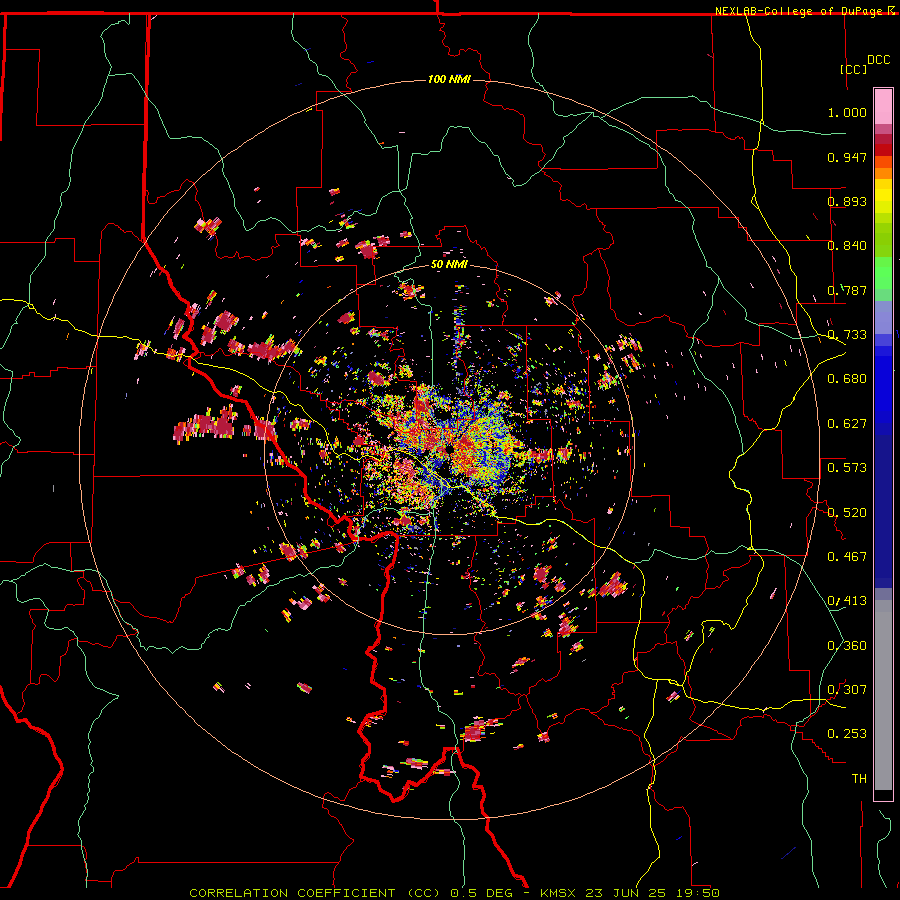Click the '100 NMI' range ring label

pyautogui.click(x=449, y=79)
